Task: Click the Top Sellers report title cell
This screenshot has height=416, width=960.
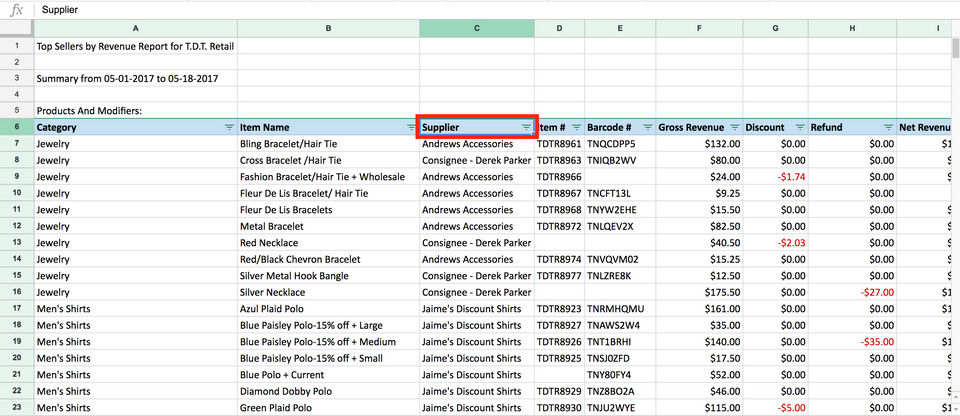Action: pos(135,45)
